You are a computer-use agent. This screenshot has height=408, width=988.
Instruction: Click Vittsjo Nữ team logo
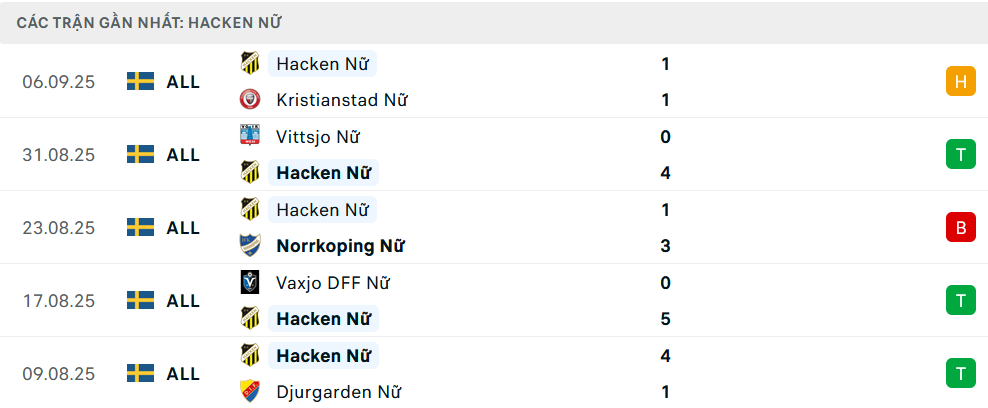pos(250,136)
